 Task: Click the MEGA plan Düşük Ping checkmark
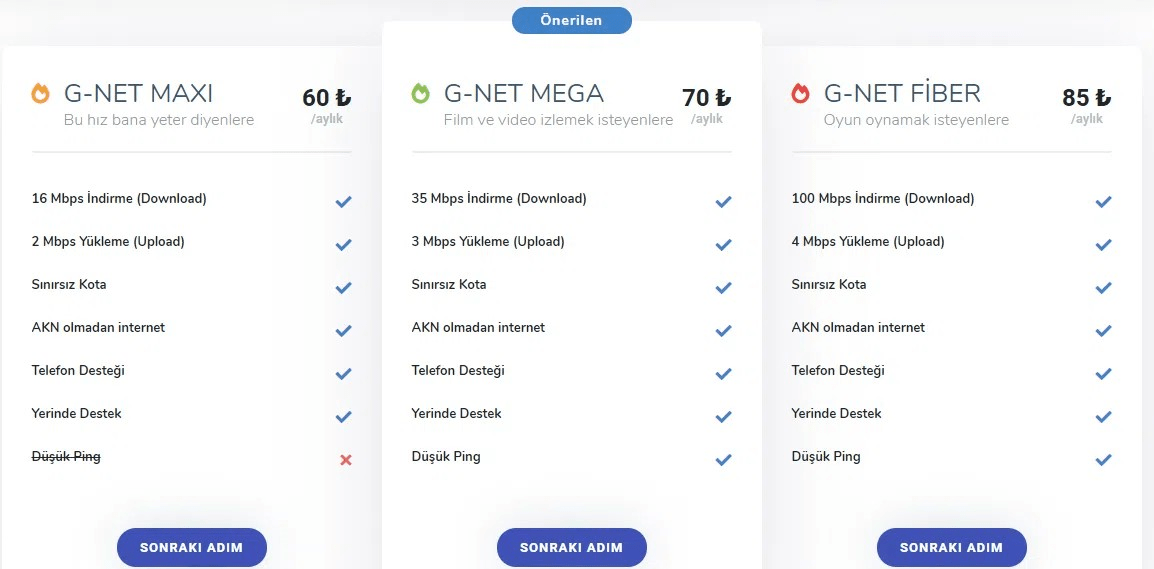click(x=723, y=460)
